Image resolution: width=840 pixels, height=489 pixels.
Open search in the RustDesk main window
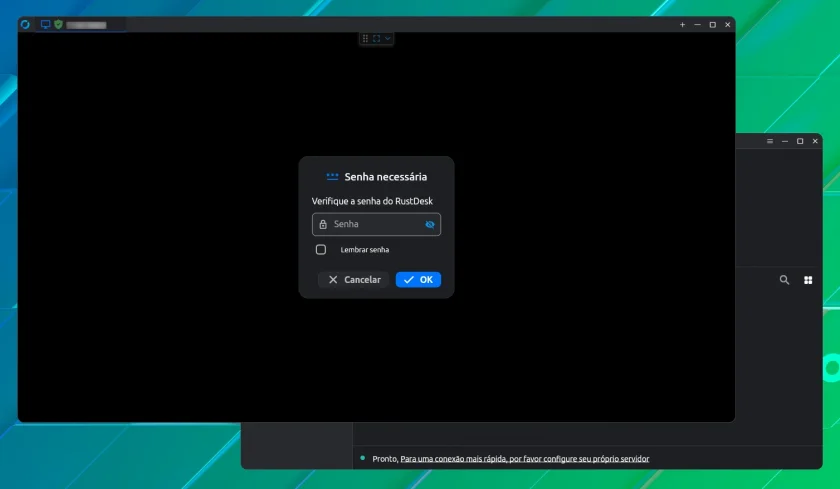[x=784, y=280]
